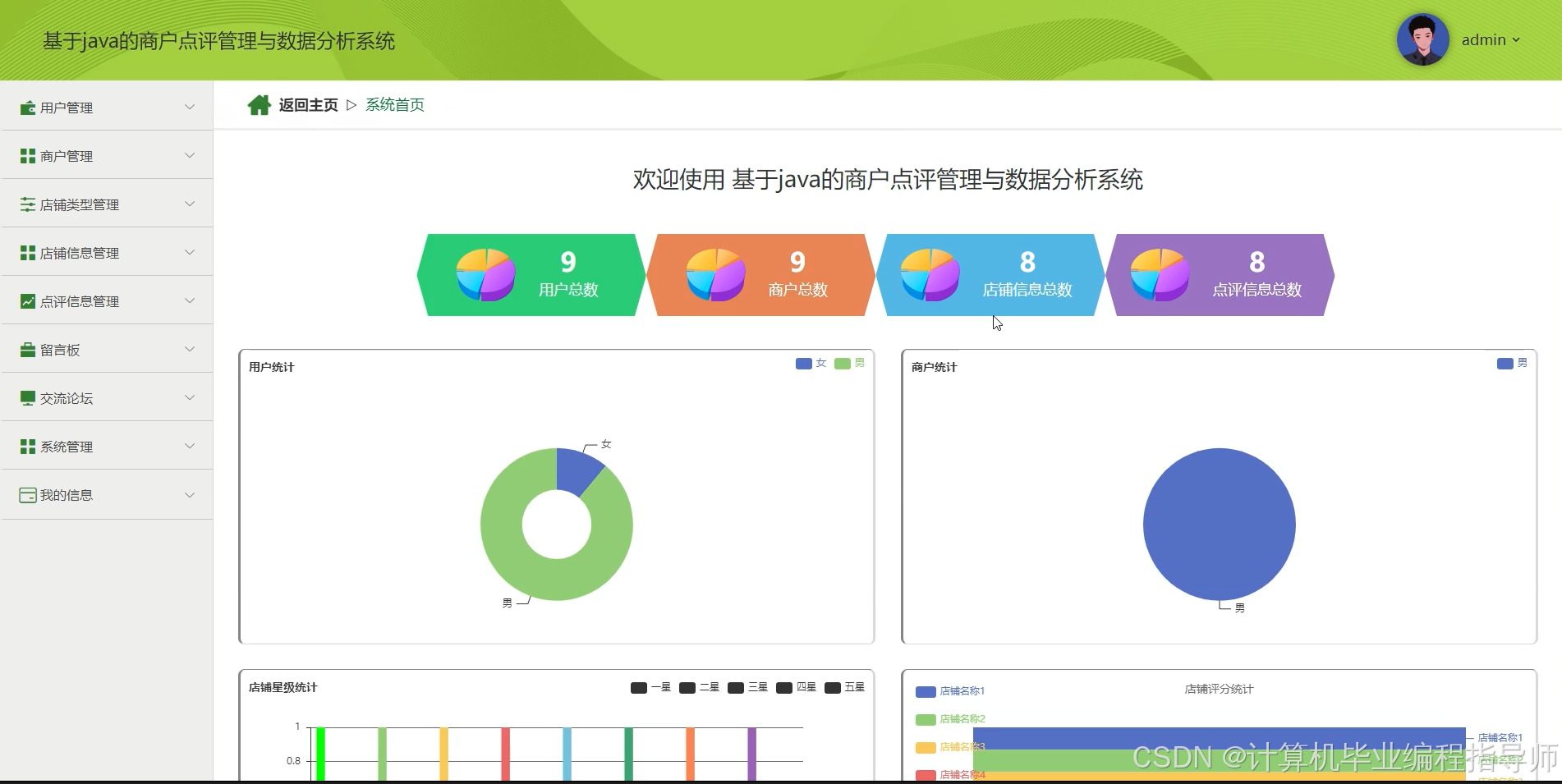Viewport: 1562px width, 784px height.
Task: Toggle 一星 legend in 店铺星级统计
Action: pyautogui.click(x=650, y=687)
